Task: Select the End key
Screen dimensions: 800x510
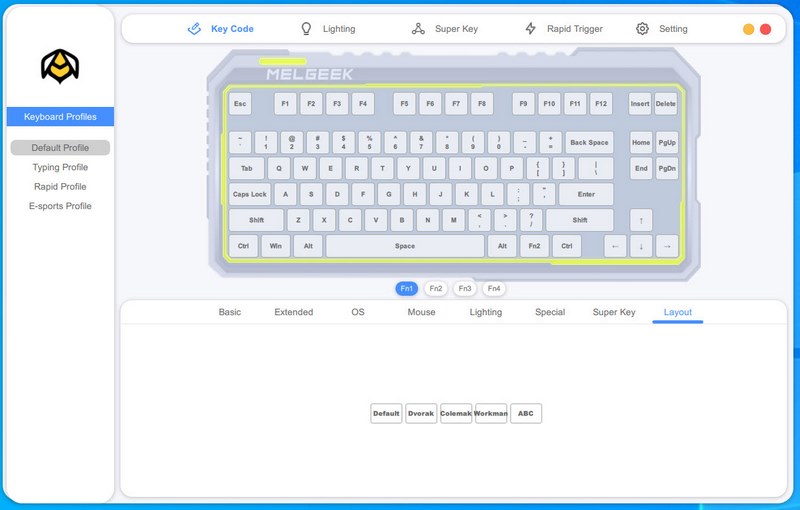Action: [x=641, y=168]
